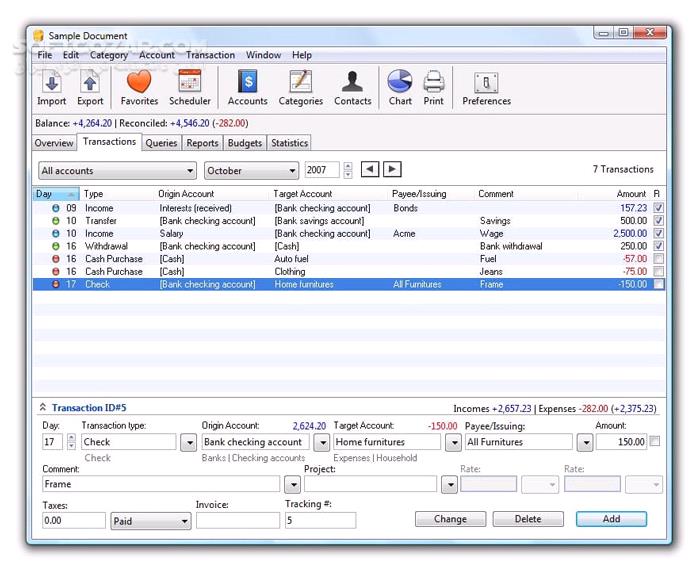Switch to the Overview tab
Image resolution: width=700 pixels, height=571 pixels.
click(54, 143)
